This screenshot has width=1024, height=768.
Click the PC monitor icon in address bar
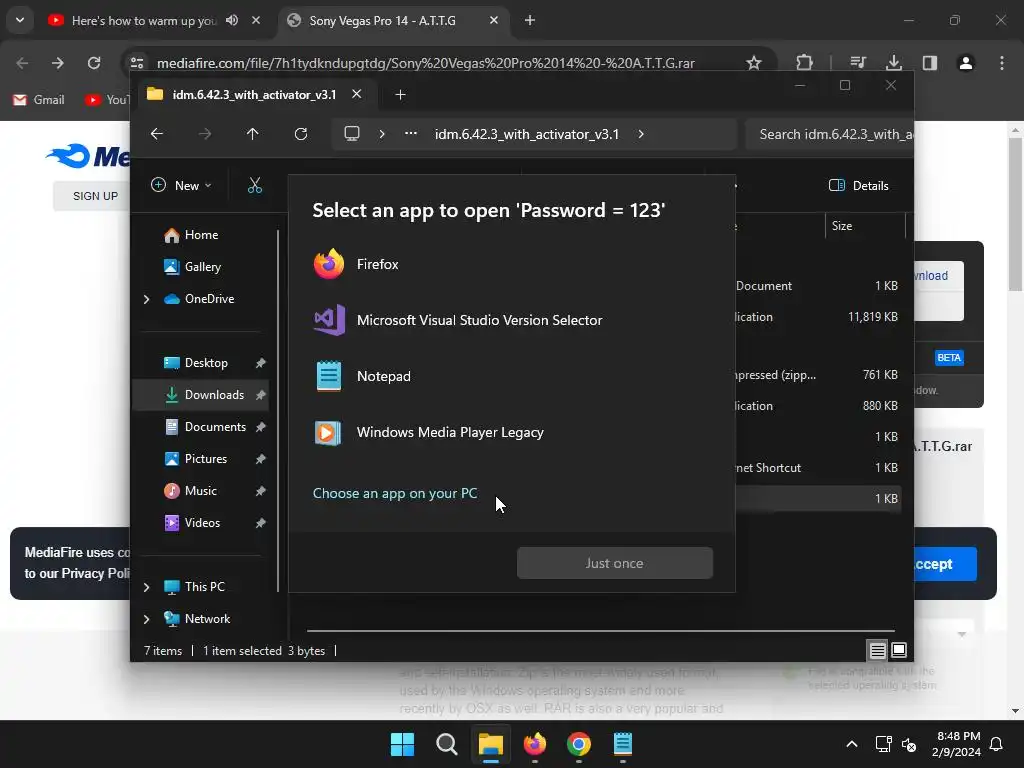(x=352, y=134)
